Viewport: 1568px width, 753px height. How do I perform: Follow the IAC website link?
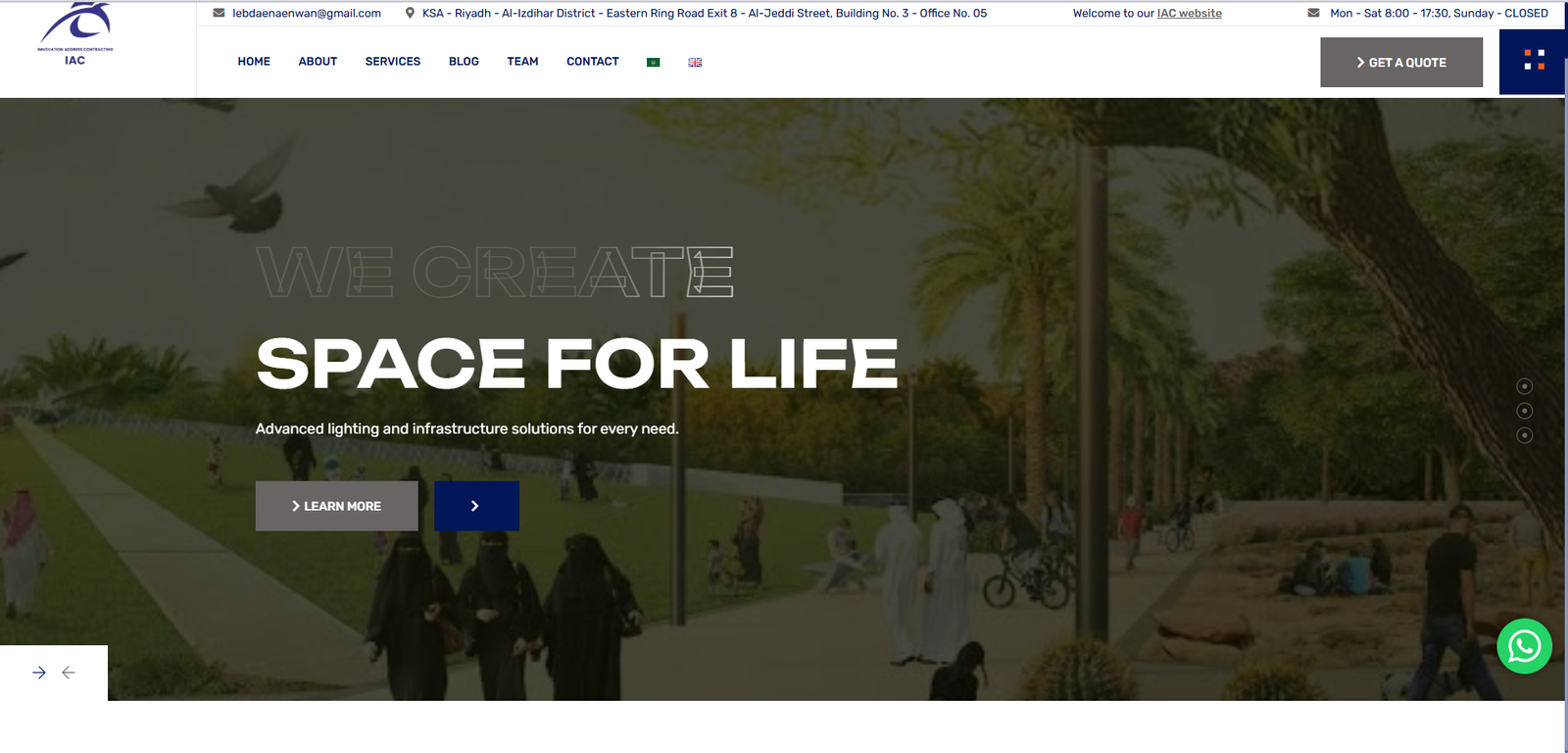[1189, 14]
